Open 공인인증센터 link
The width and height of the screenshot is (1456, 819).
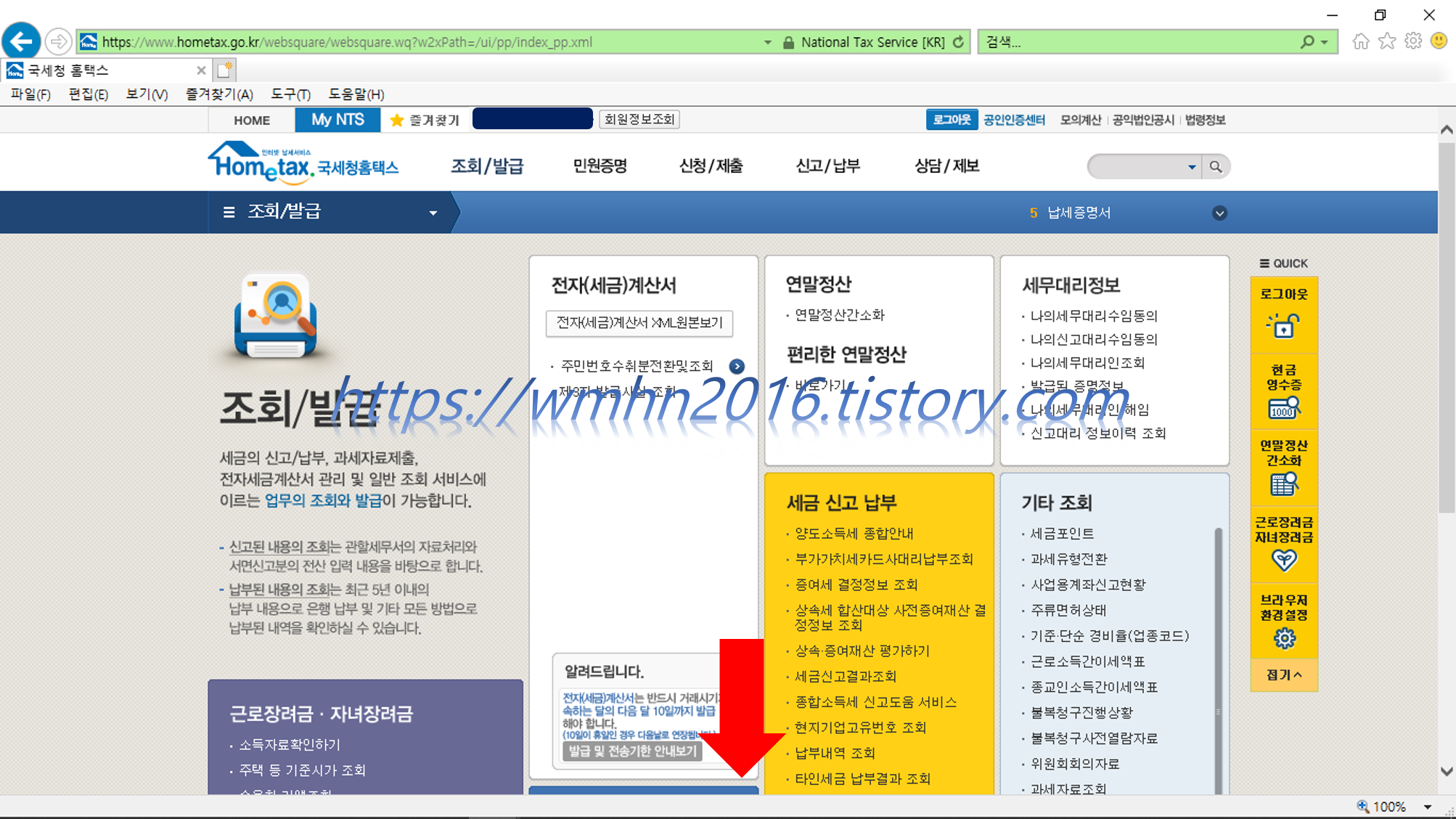pos(1014,120)
